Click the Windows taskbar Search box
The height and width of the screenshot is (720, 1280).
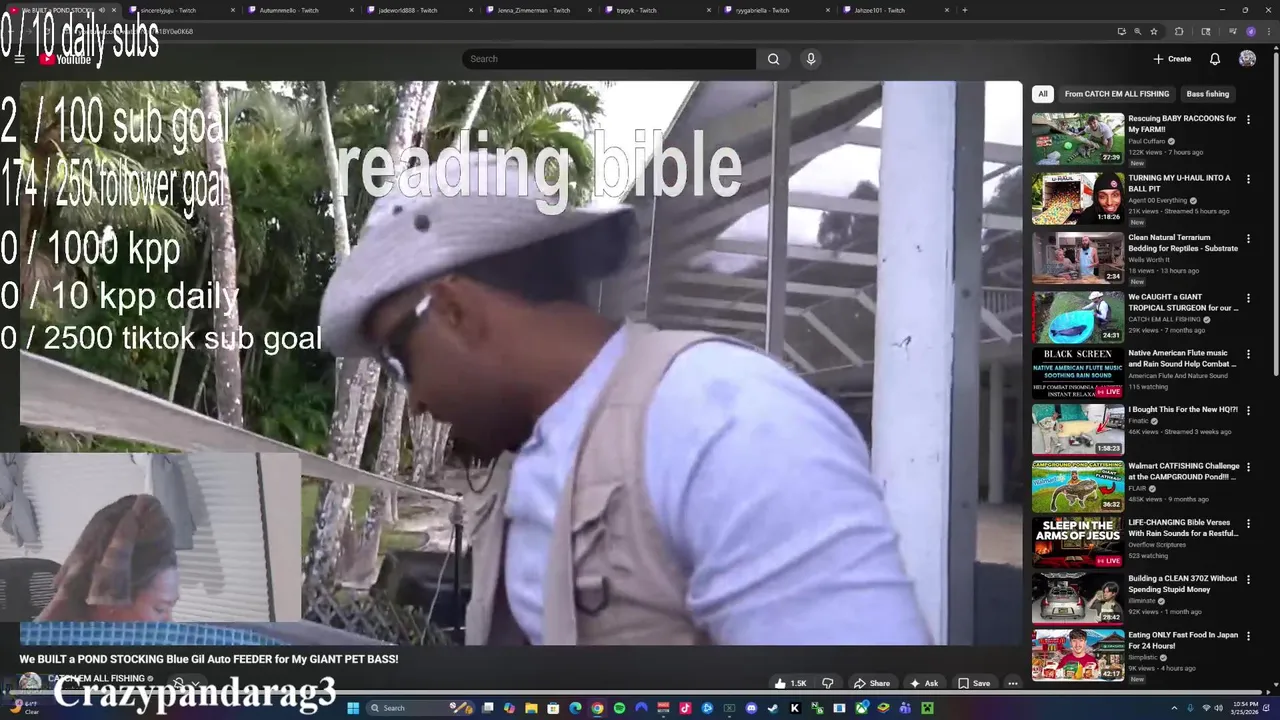coord(422,708)
